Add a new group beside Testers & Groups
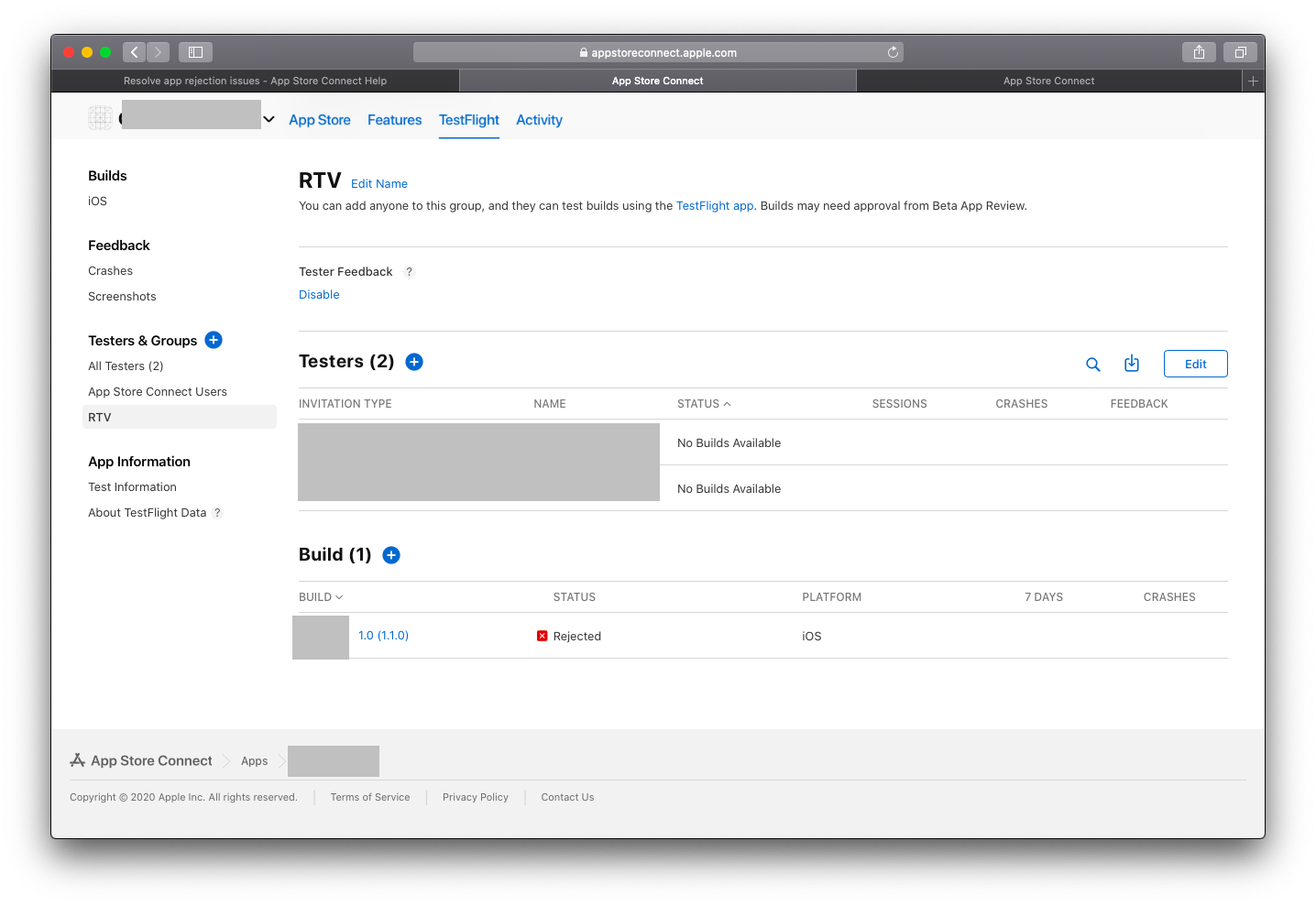 pyautogui.click(x=214, y=340)
